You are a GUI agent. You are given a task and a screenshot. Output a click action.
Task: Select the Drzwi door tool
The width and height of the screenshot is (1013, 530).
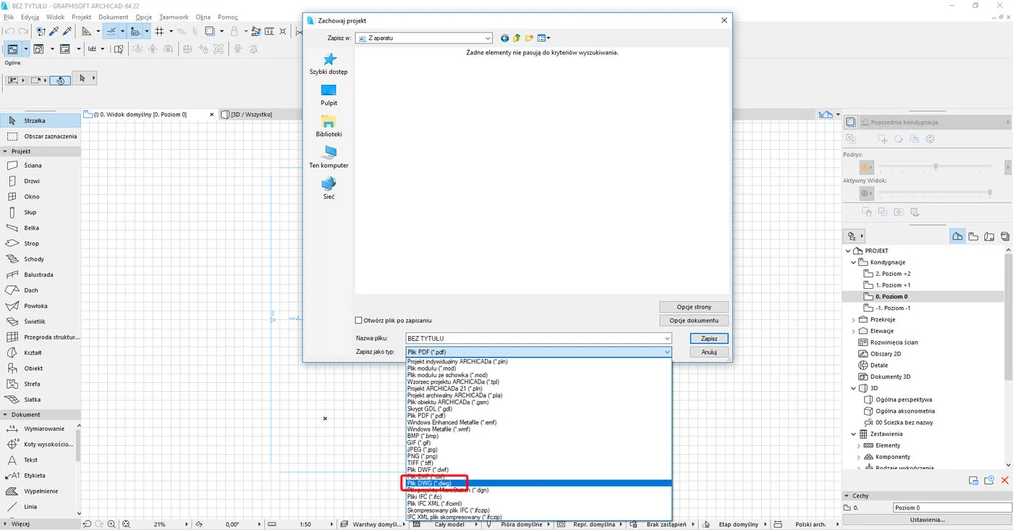[40, 181]
